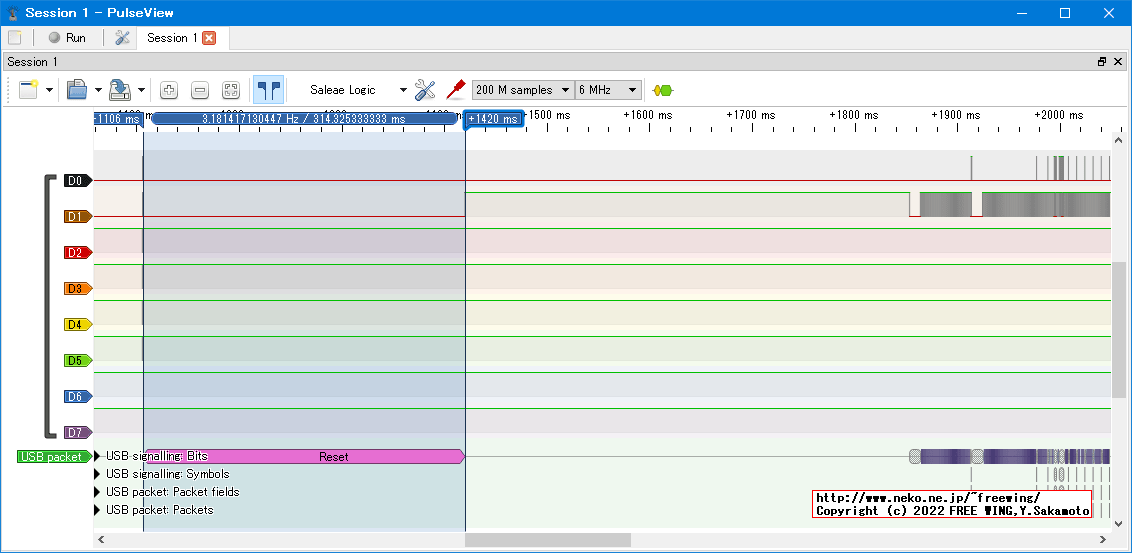
Task: Open the settings wrench icon beside Run
Action: pyautogui.click(x=122, y=38)
